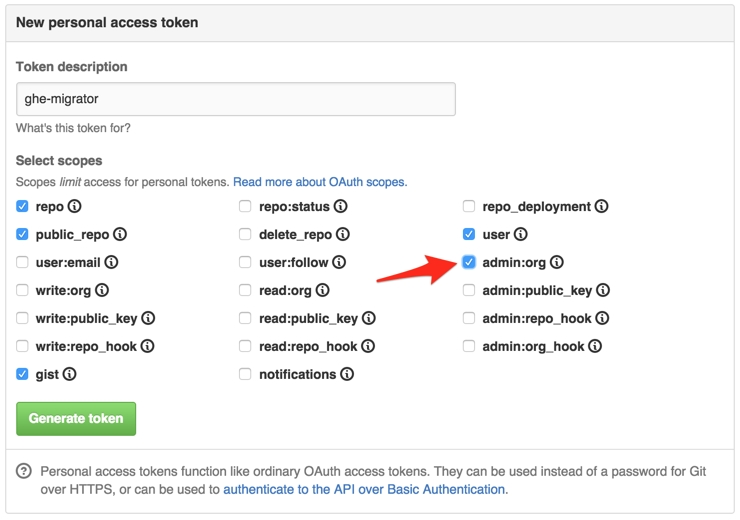The height and width of the screenshot is (520, 740).
Task: Click info icon next to delete_repo
Action: (x=343, y=235)
